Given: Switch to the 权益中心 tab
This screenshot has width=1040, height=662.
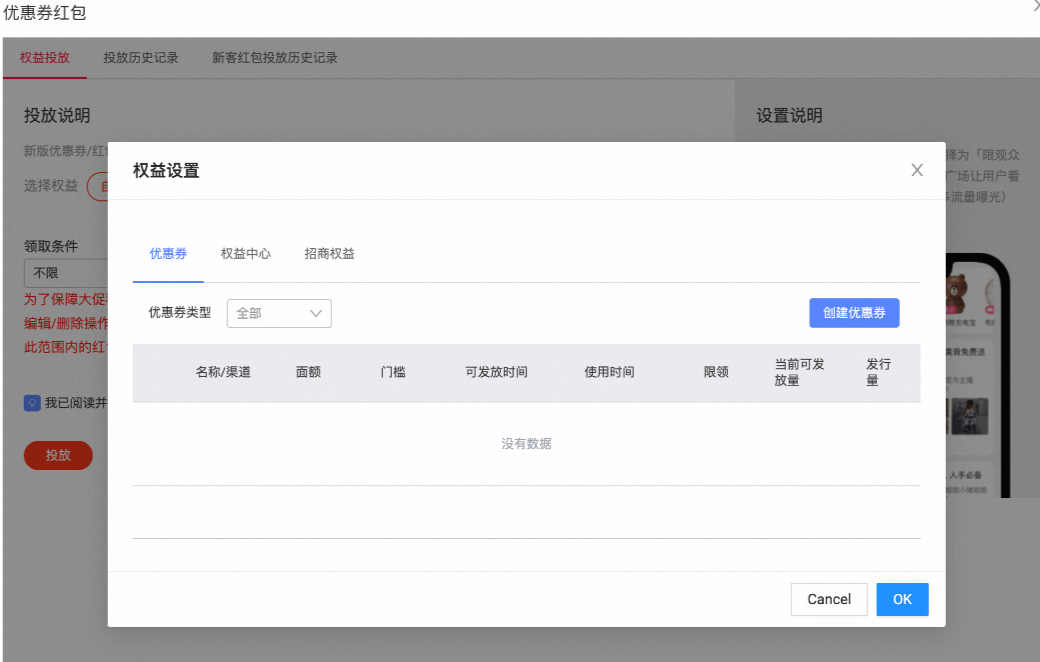Looking at the screenshot, I should tap(246, 253).
